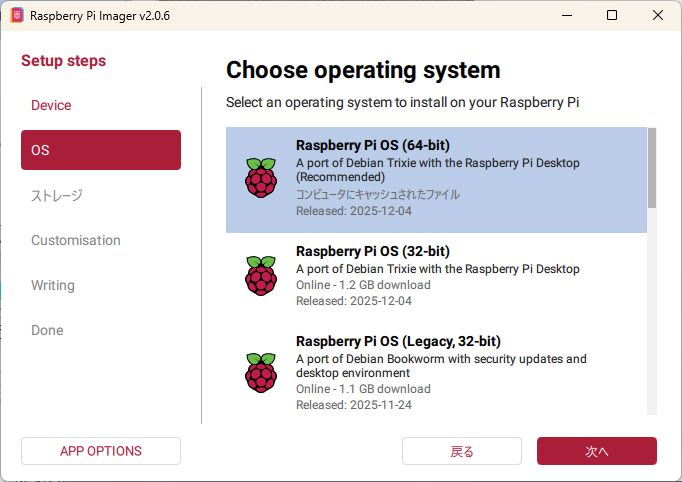Open the Customisation setup step
This screenshot has height=482, width=682.
pyautogui.click(x=101, y=240)
